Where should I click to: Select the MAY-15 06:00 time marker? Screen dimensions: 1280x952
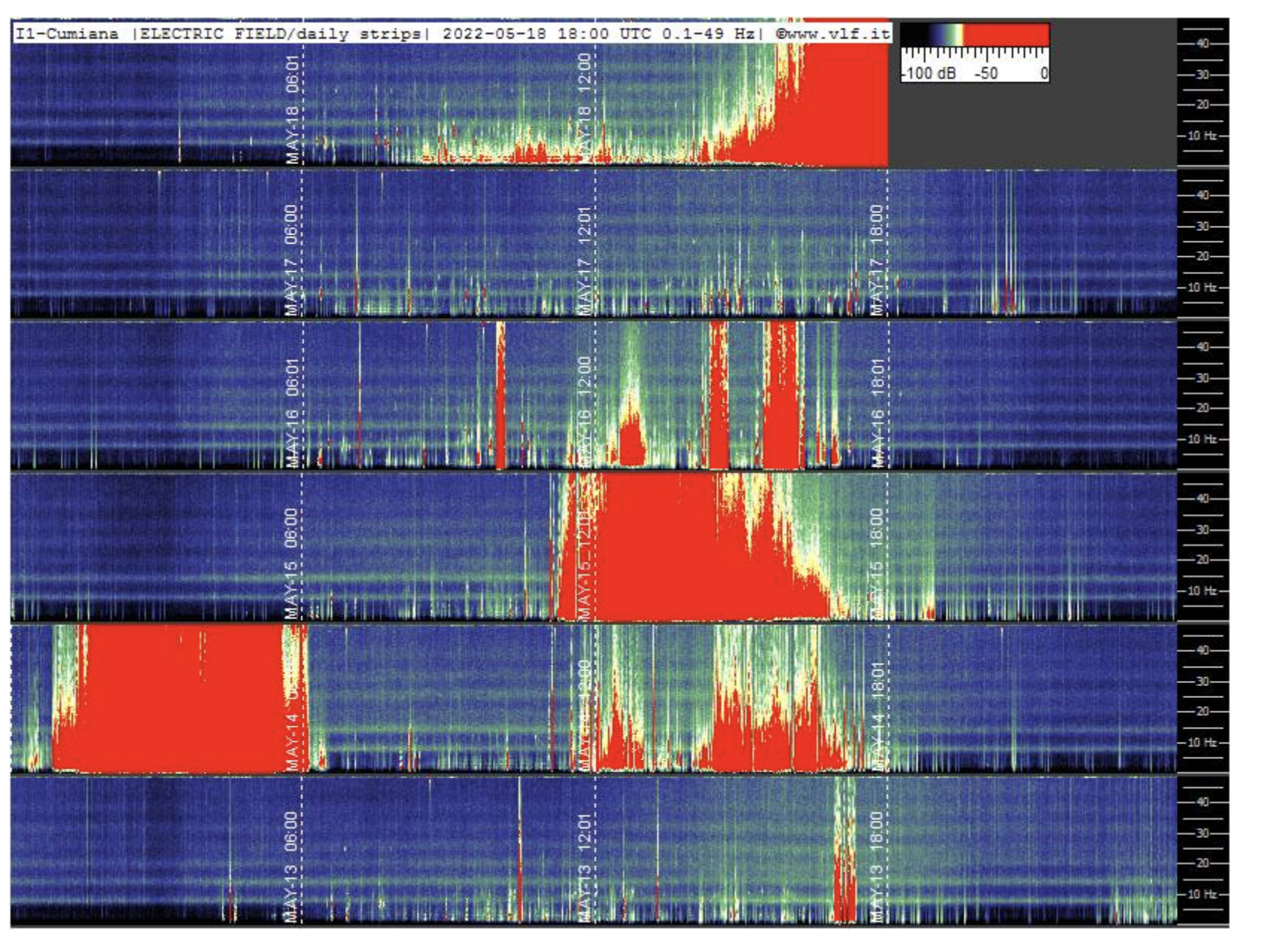pos(292,564)
